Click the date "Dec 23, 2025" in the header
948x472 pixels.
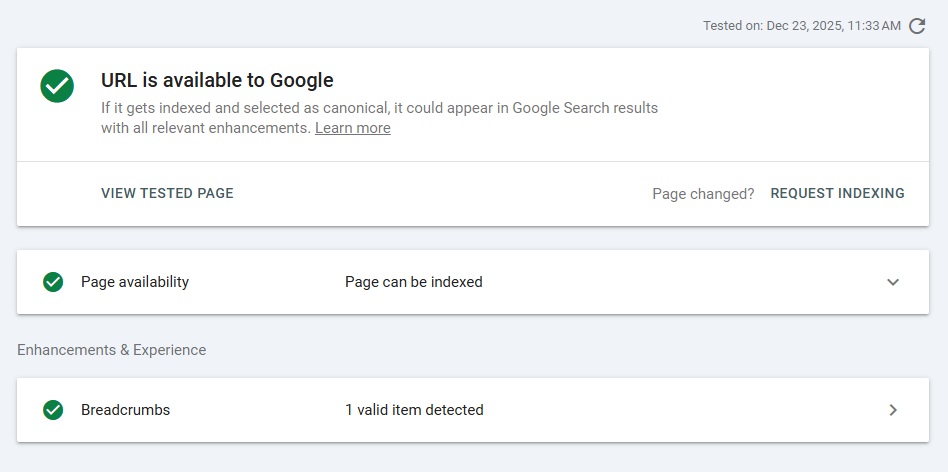pos(808,26)
